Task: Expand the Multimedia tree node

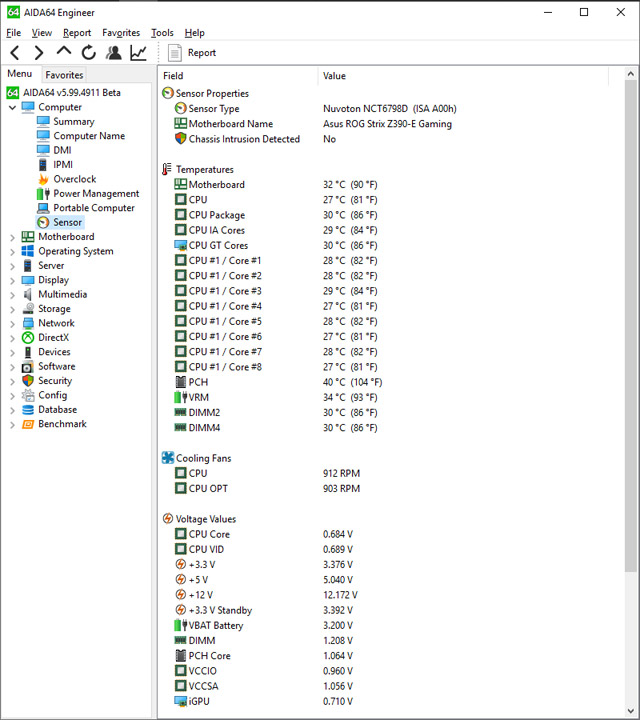Action: [x=12, y=295]
